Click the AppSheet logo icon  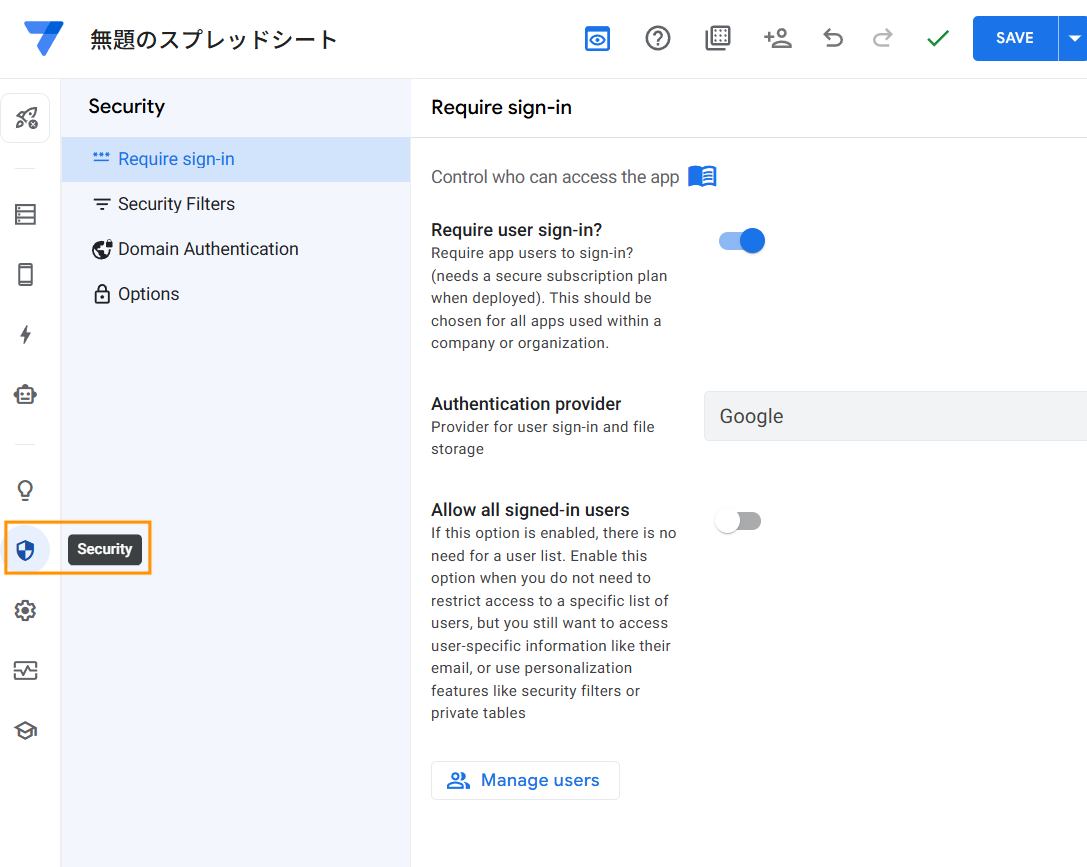[44, 39]
